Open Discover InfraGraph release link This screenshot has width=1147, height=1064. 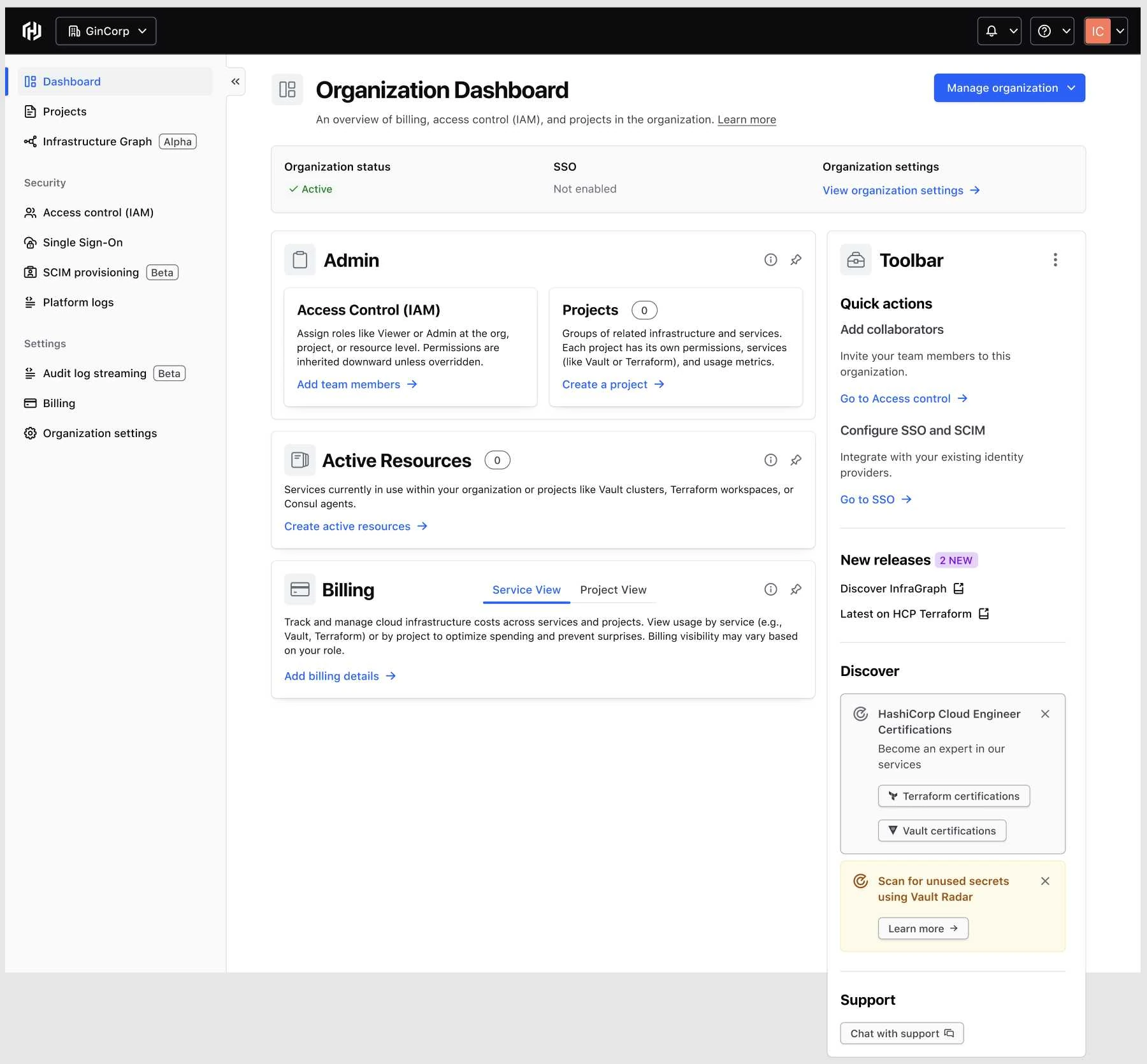(x=902, y=589)
